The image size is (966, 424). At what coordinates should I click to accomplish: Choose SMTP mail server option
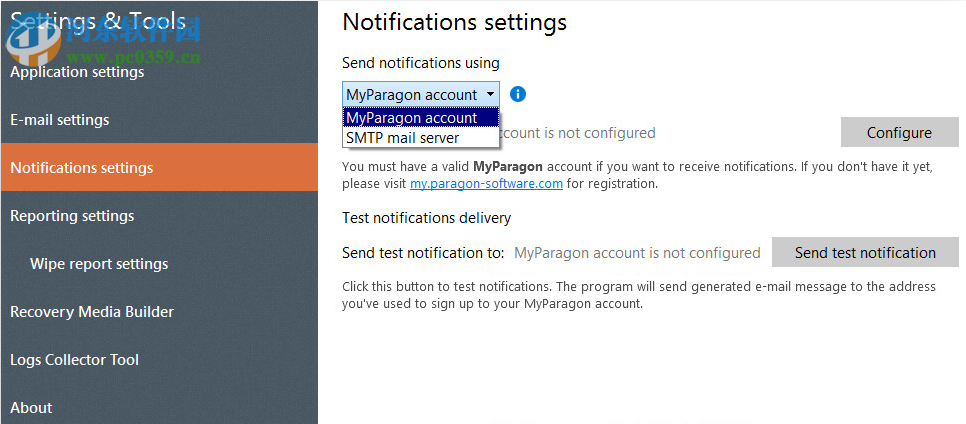[x=403, y=138]
